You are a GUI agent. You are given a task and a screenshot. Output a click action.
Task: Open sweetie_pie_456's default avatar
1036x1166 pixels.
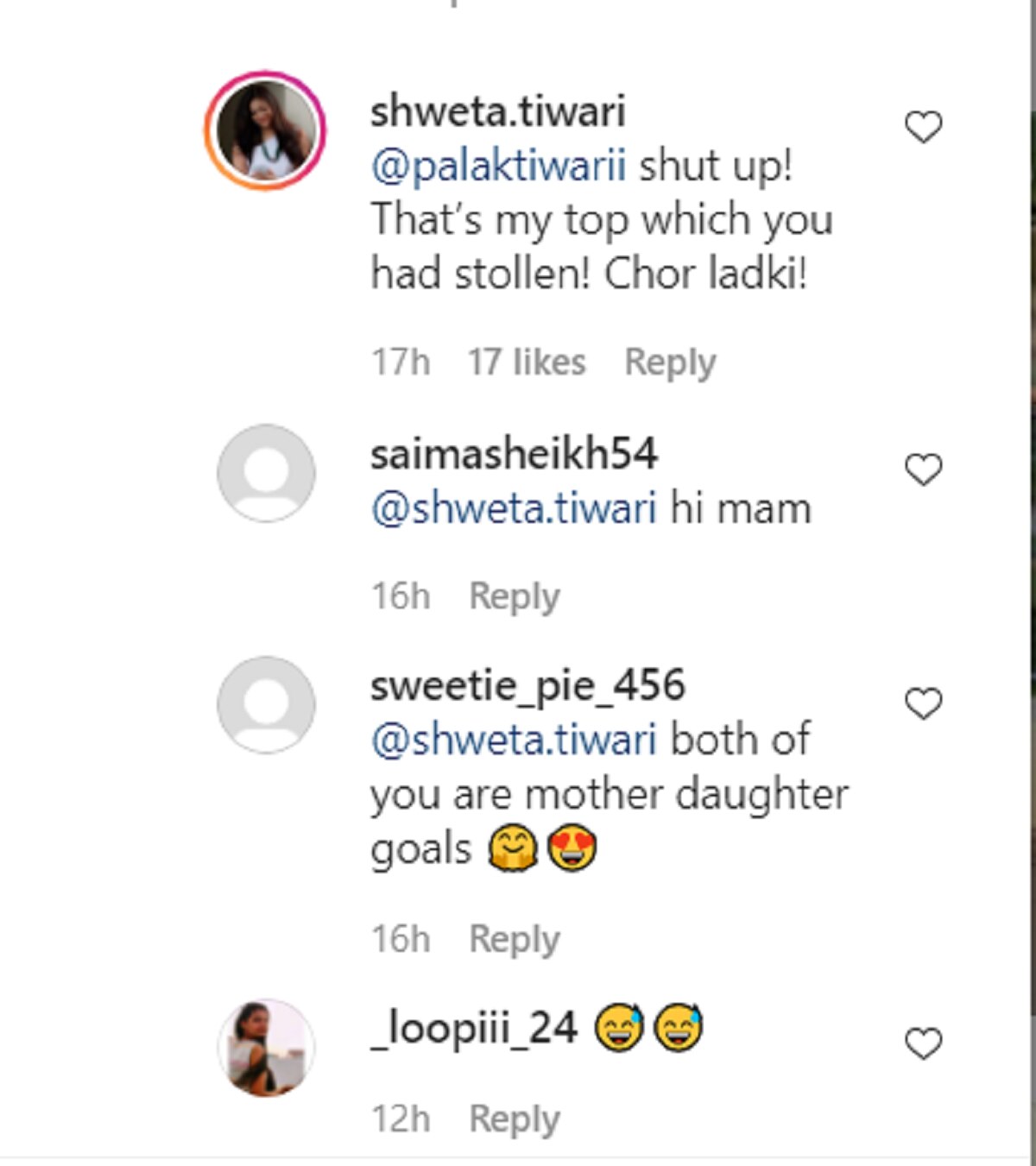(x=266, y=704)
